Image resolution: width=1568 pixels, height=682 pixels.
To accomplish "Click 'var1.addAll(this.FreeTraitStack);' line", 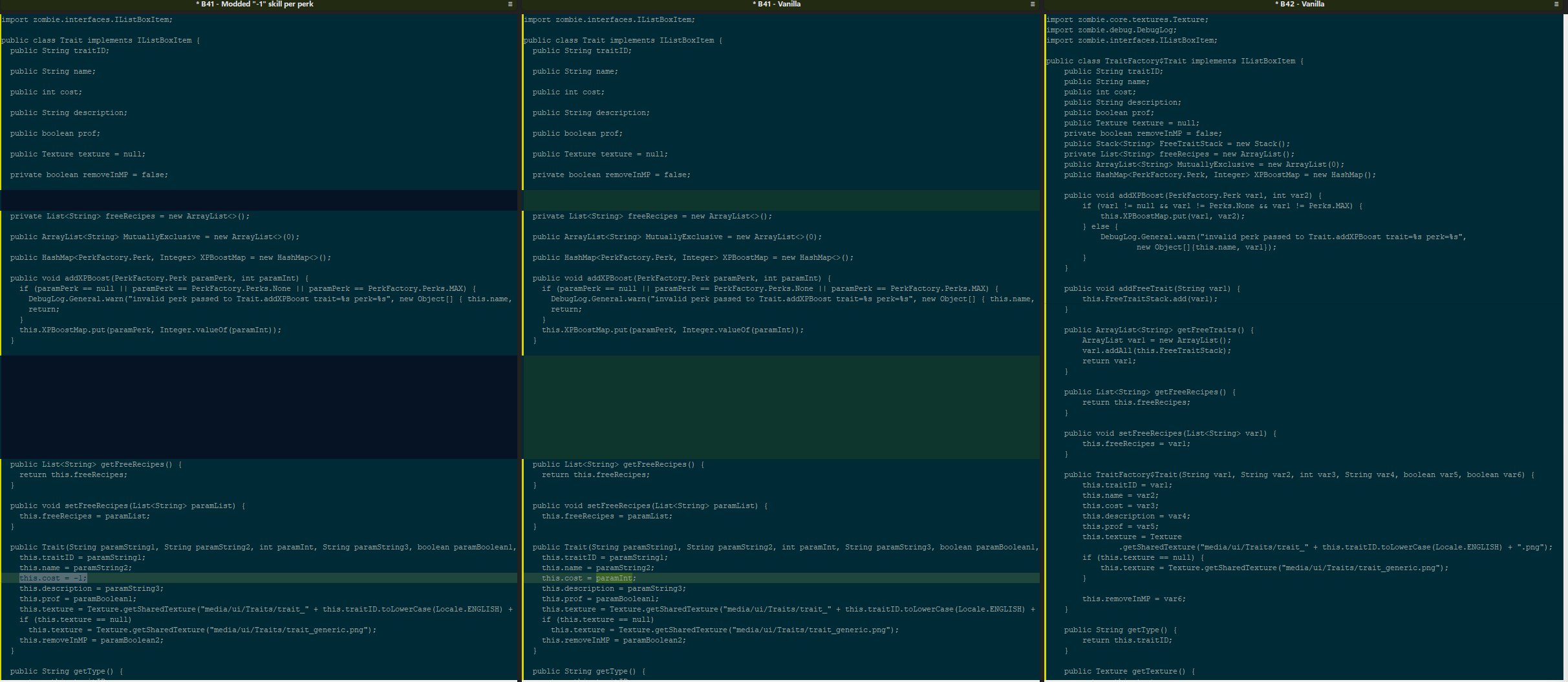I will click(1157, 350).
